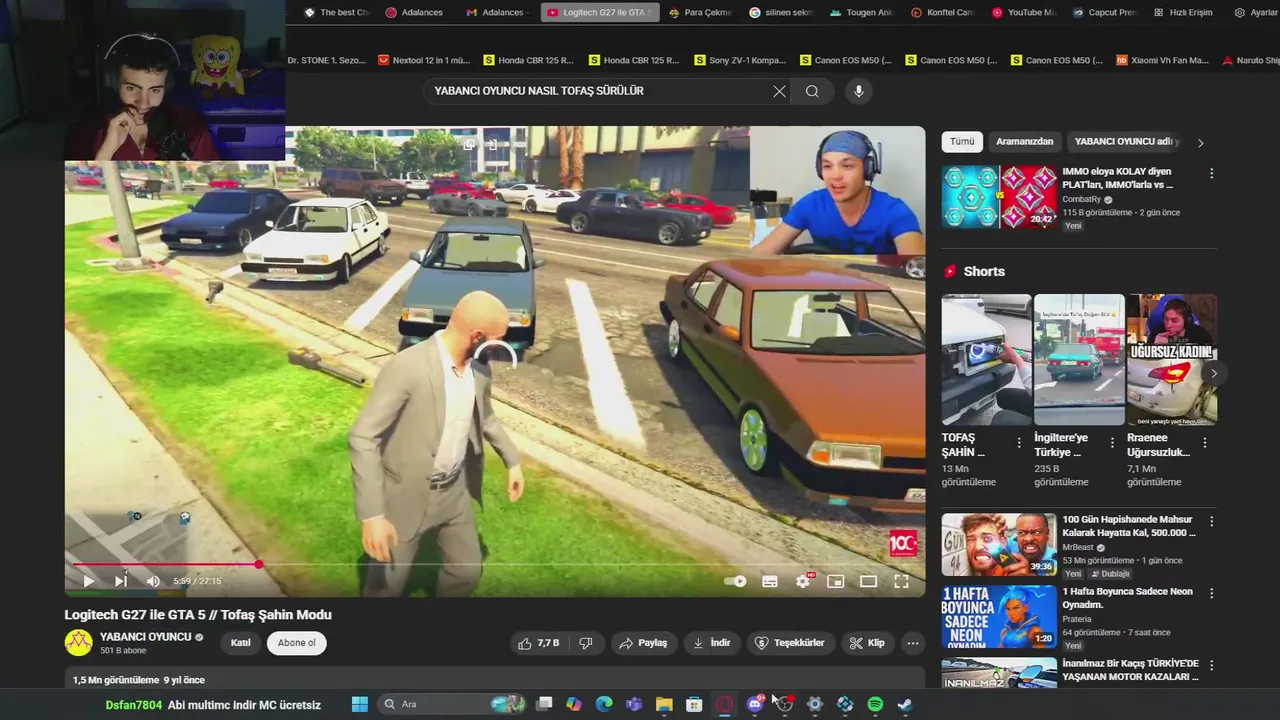Viewport: 1280px width, 720px height.
Task: Click the search magnifier button
Action: click(812, 91)
